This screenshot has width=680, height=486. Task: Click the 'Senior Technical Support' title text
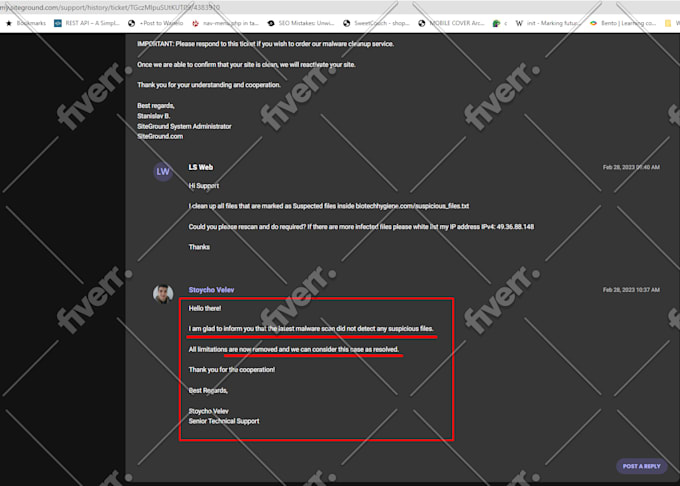coord(224,421)
